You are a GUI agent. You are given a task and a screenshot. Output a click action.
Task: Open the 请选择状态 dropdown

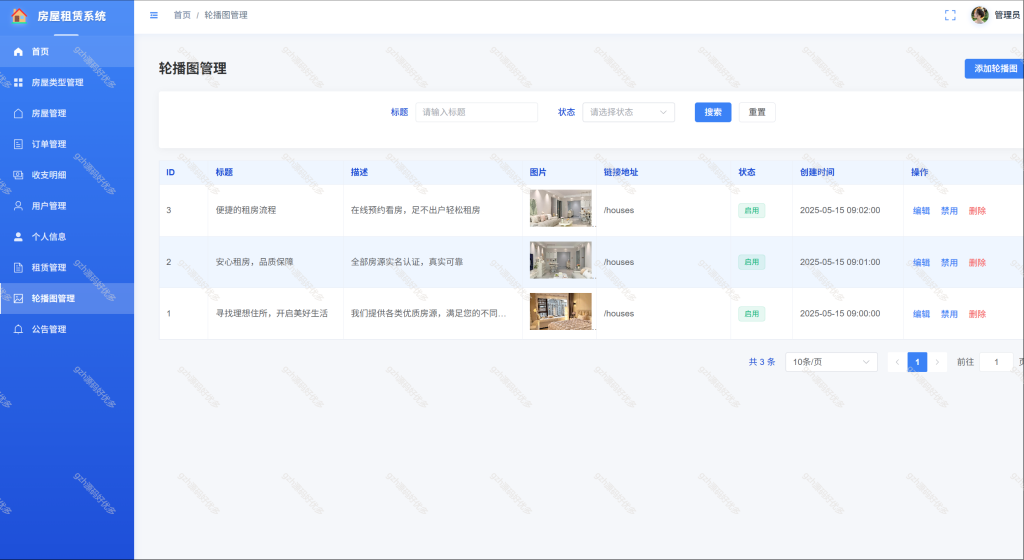628,112
